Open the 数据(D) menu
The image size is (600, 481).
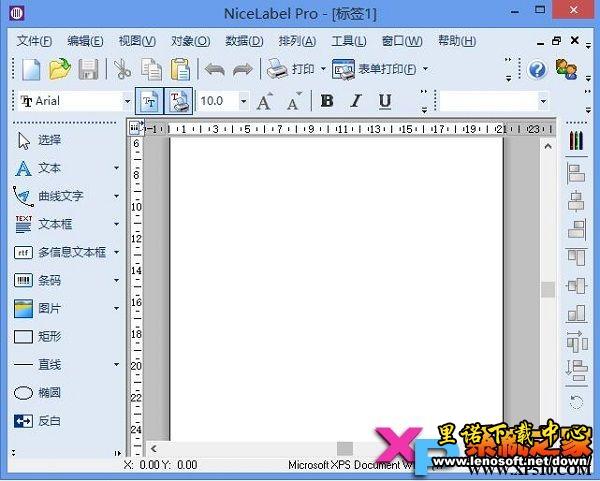click(244, 41)
